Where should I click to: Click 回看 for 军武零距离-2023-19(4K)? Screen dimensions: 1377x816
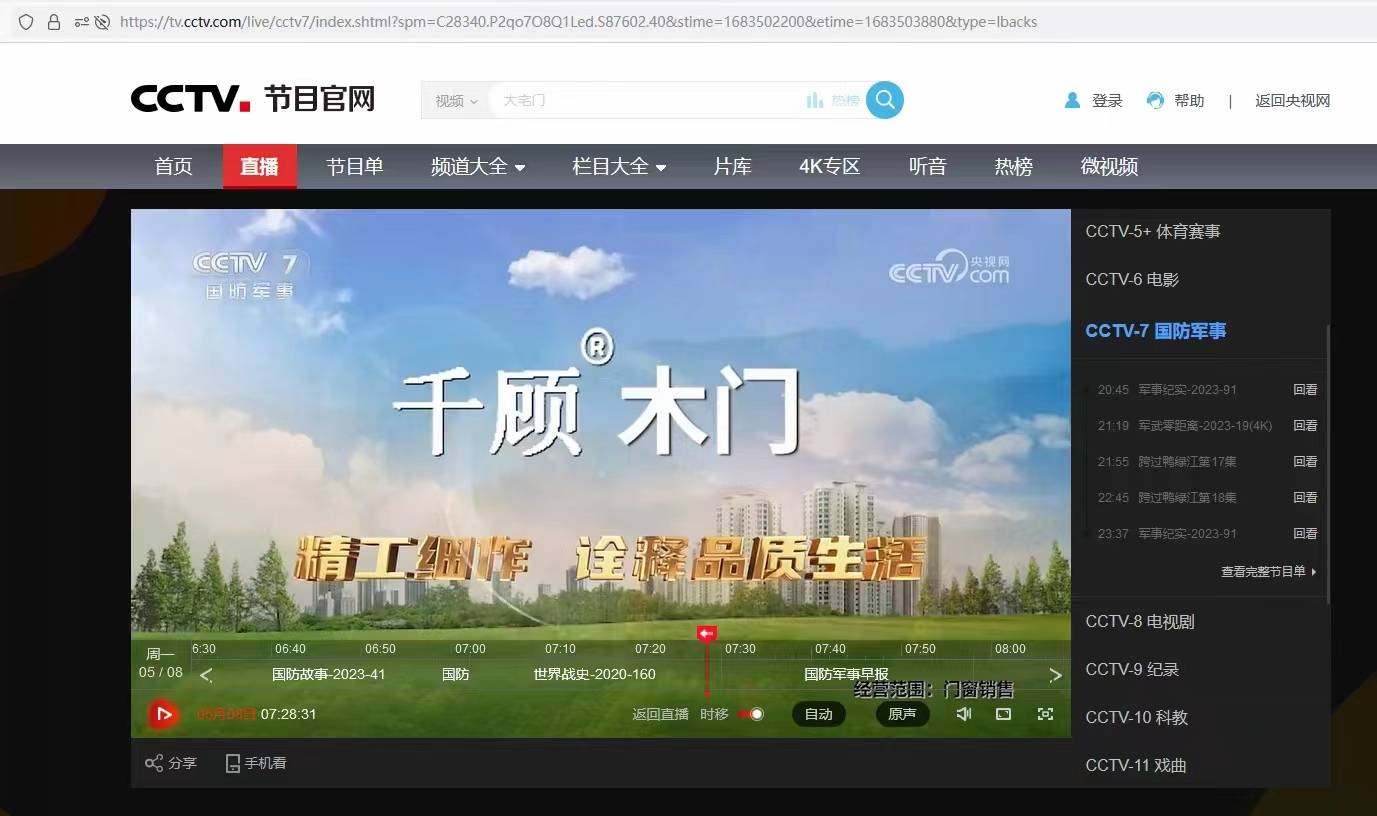click(x=1305, y=426)
